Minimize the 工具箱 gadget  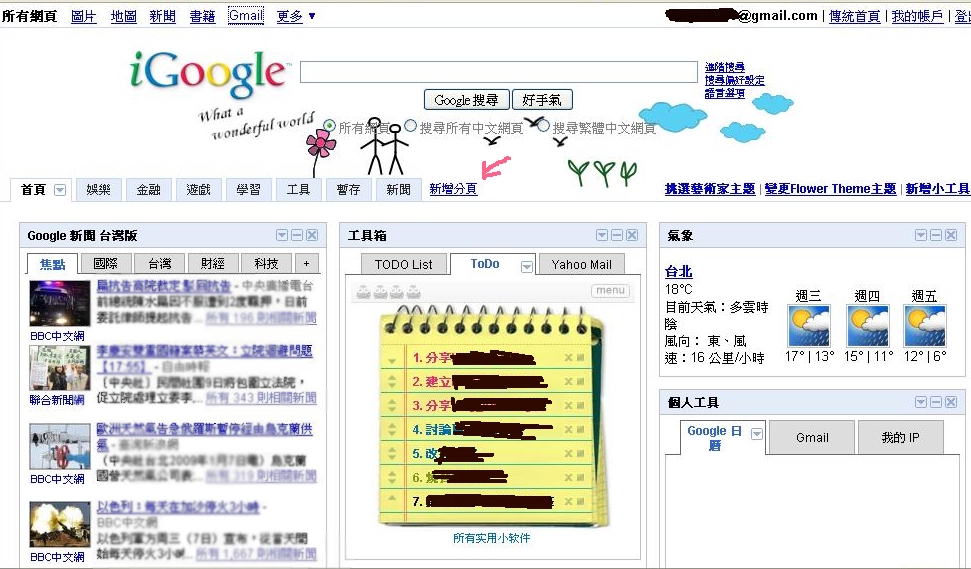pos(617,235)
